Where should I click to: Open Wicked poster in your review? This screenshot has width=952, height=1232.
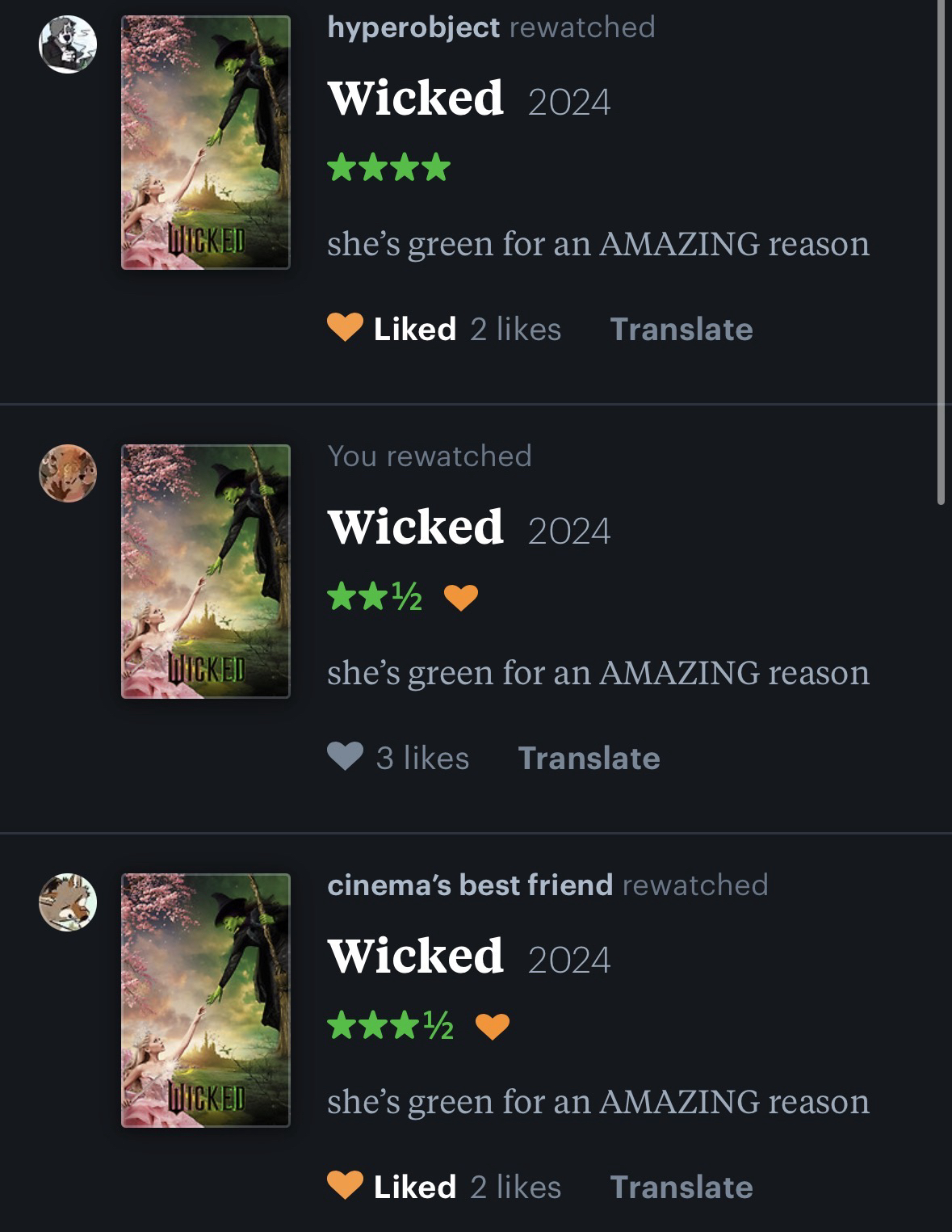[x=205, y=571]
